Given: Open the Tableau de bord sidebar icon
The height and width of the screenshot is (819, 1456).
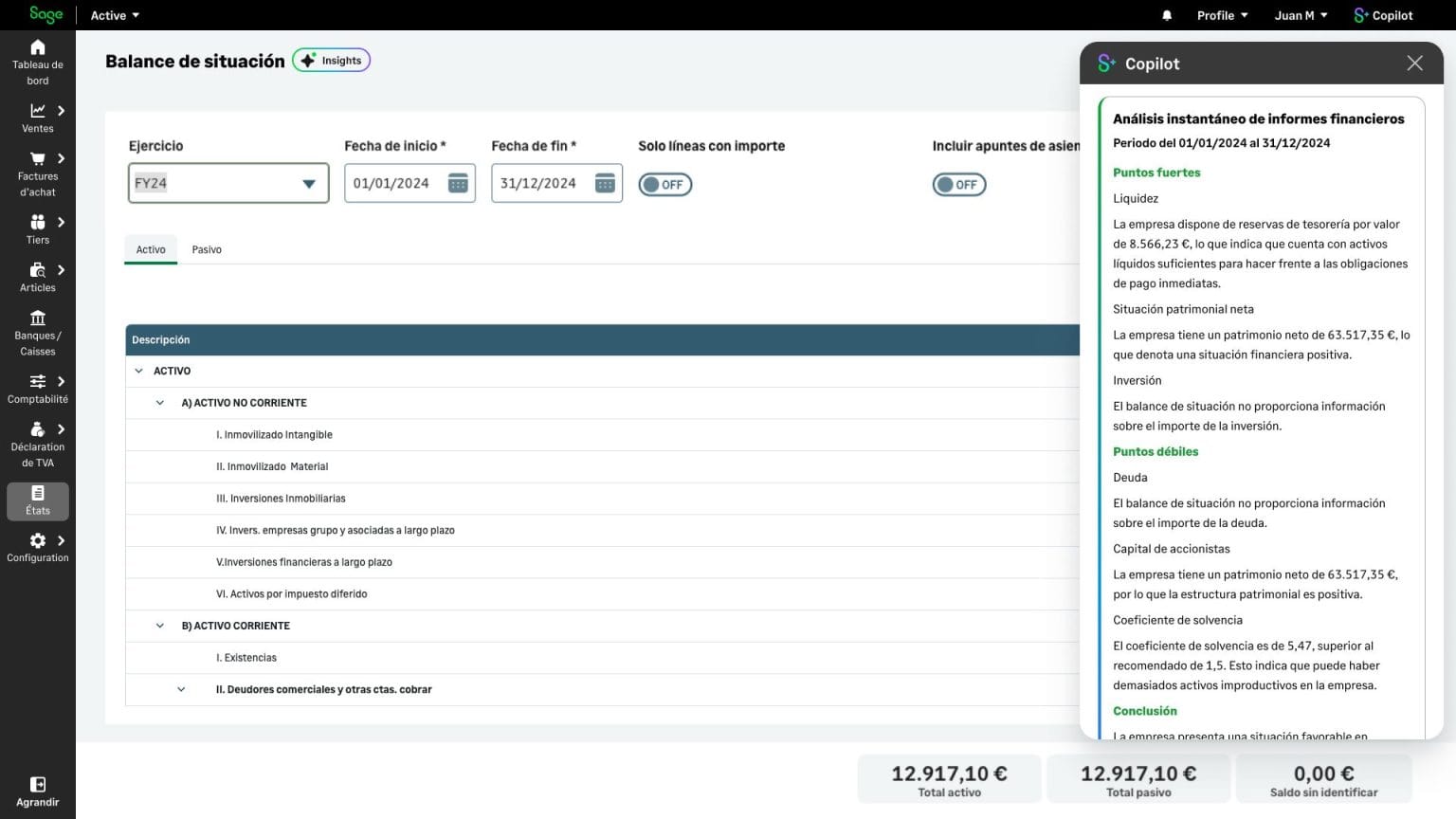Looking at the screenshot, I should point(38,46).
